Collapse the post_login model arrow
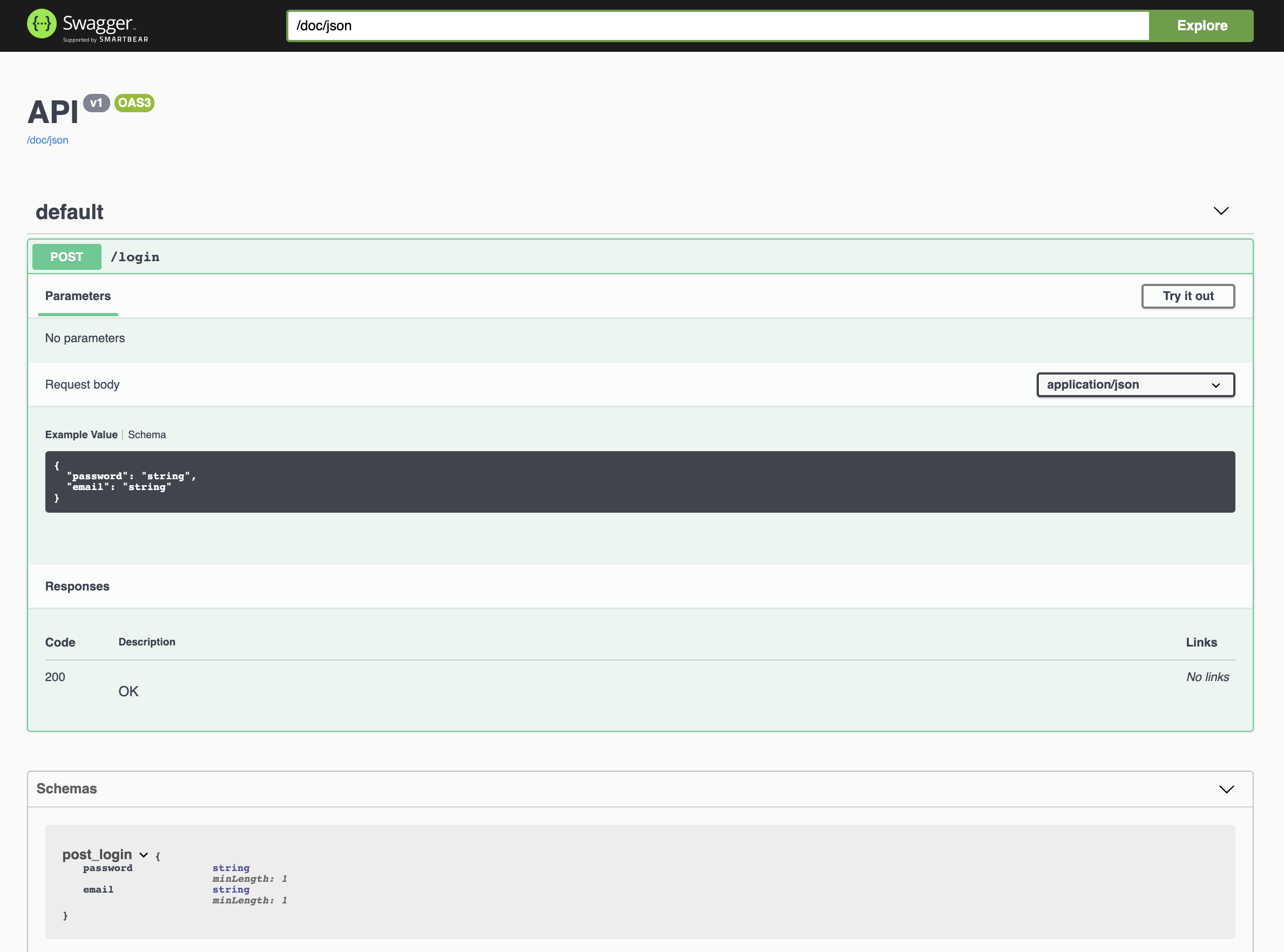This screenshot has width=1284, height=952. click(144, 855)
